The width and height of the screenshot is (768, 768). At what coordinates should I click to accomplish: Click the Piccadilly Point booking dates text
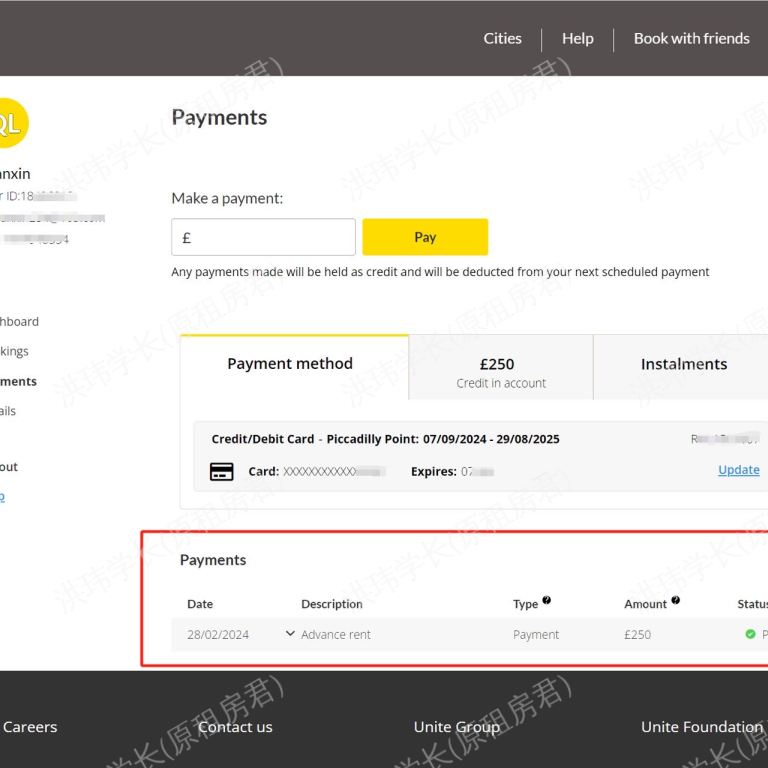(443, 439)
